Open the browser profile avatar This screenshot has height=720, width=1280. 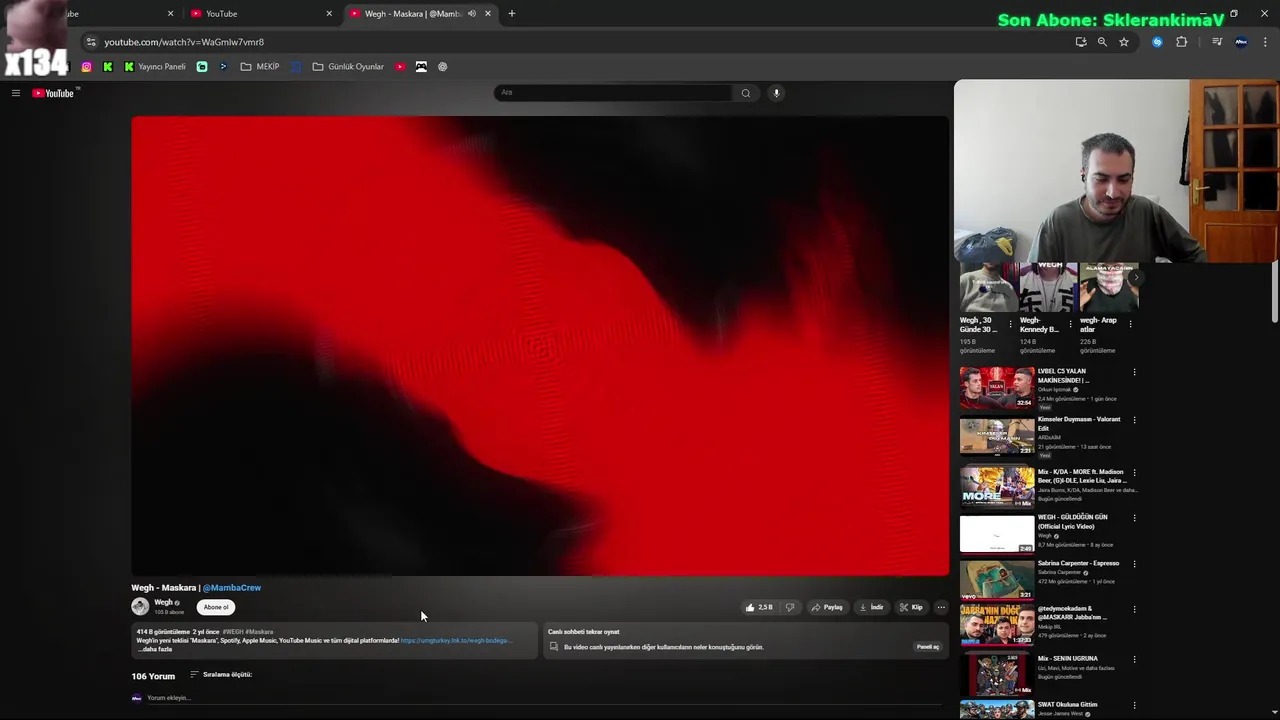1241,42
